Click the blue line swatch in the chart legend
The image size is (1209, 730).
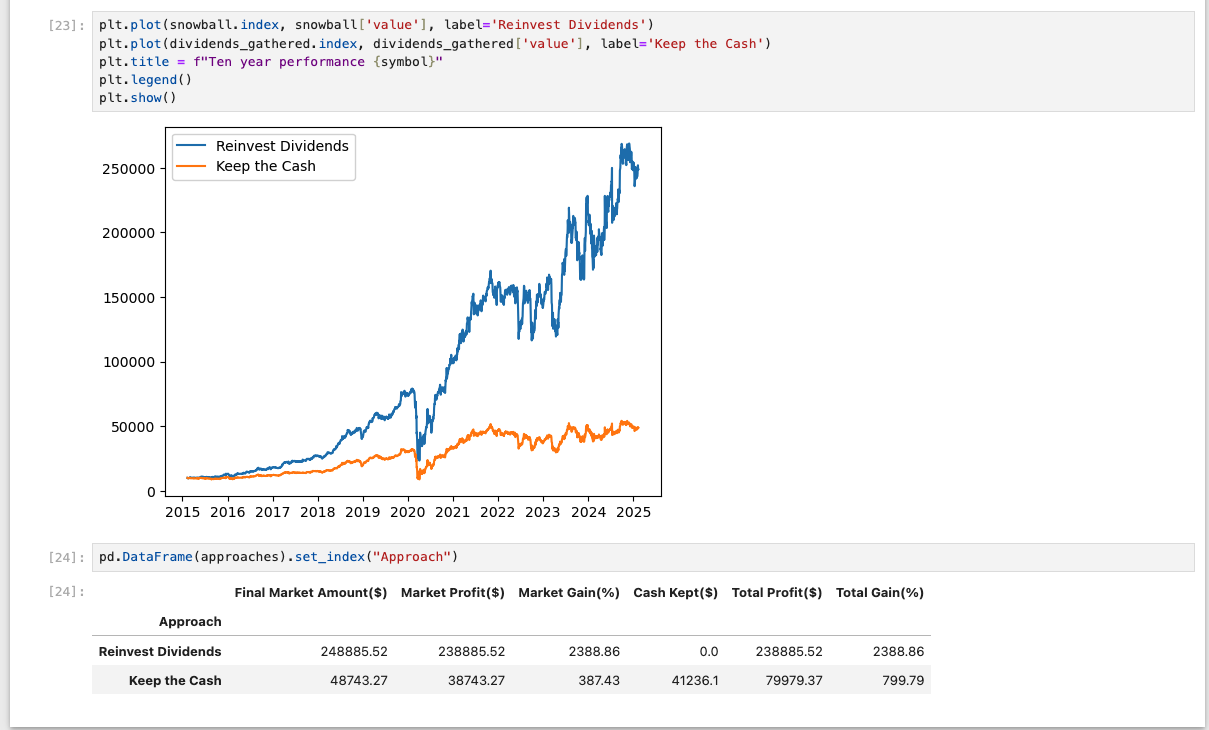pyautogui.click(x=193, y=146)
